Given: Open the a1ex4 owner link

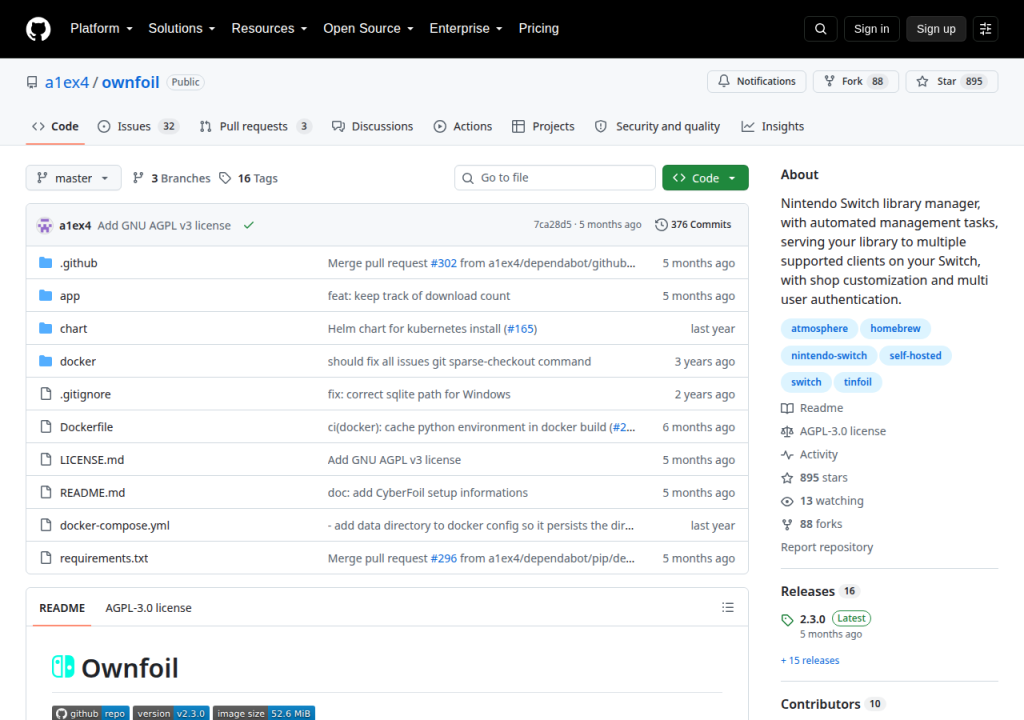Looking at the screenshot, I should (67, 82).
